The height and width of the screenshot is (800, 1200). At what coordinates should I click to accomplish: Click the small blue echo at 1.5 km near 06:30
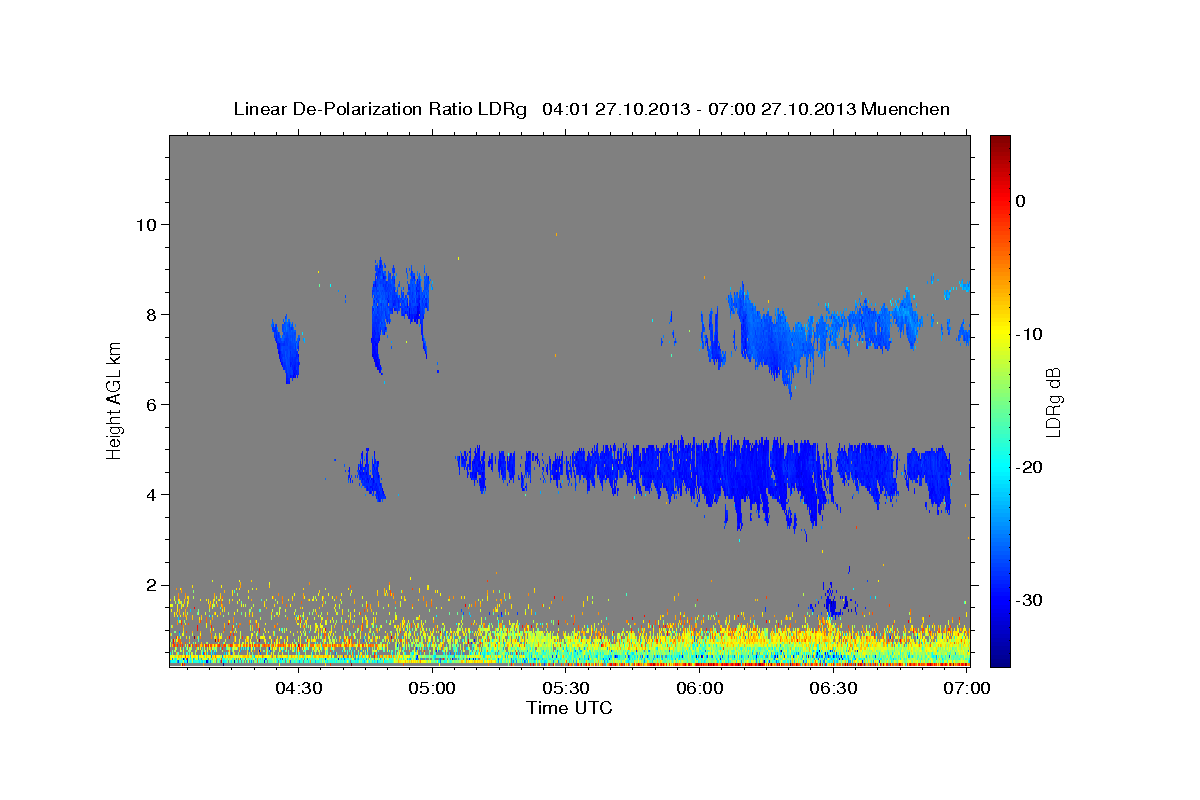(x=833, y=600)
